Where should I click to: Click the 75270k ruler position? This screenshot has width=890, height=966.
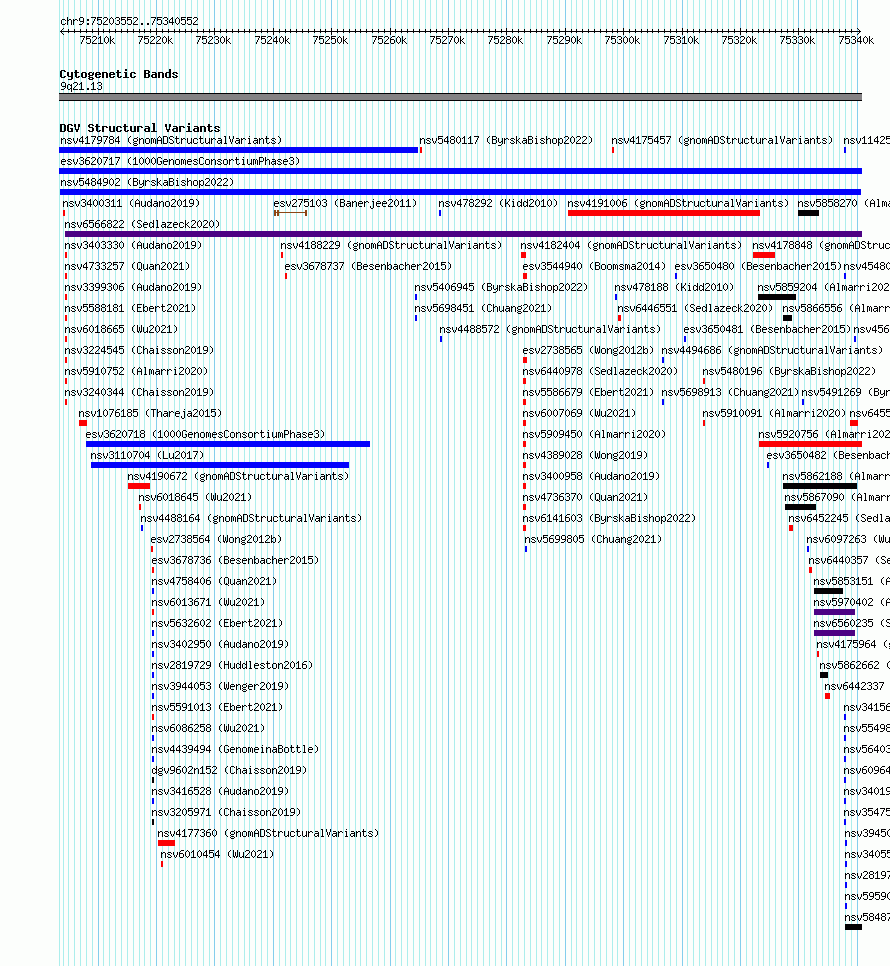447,40
